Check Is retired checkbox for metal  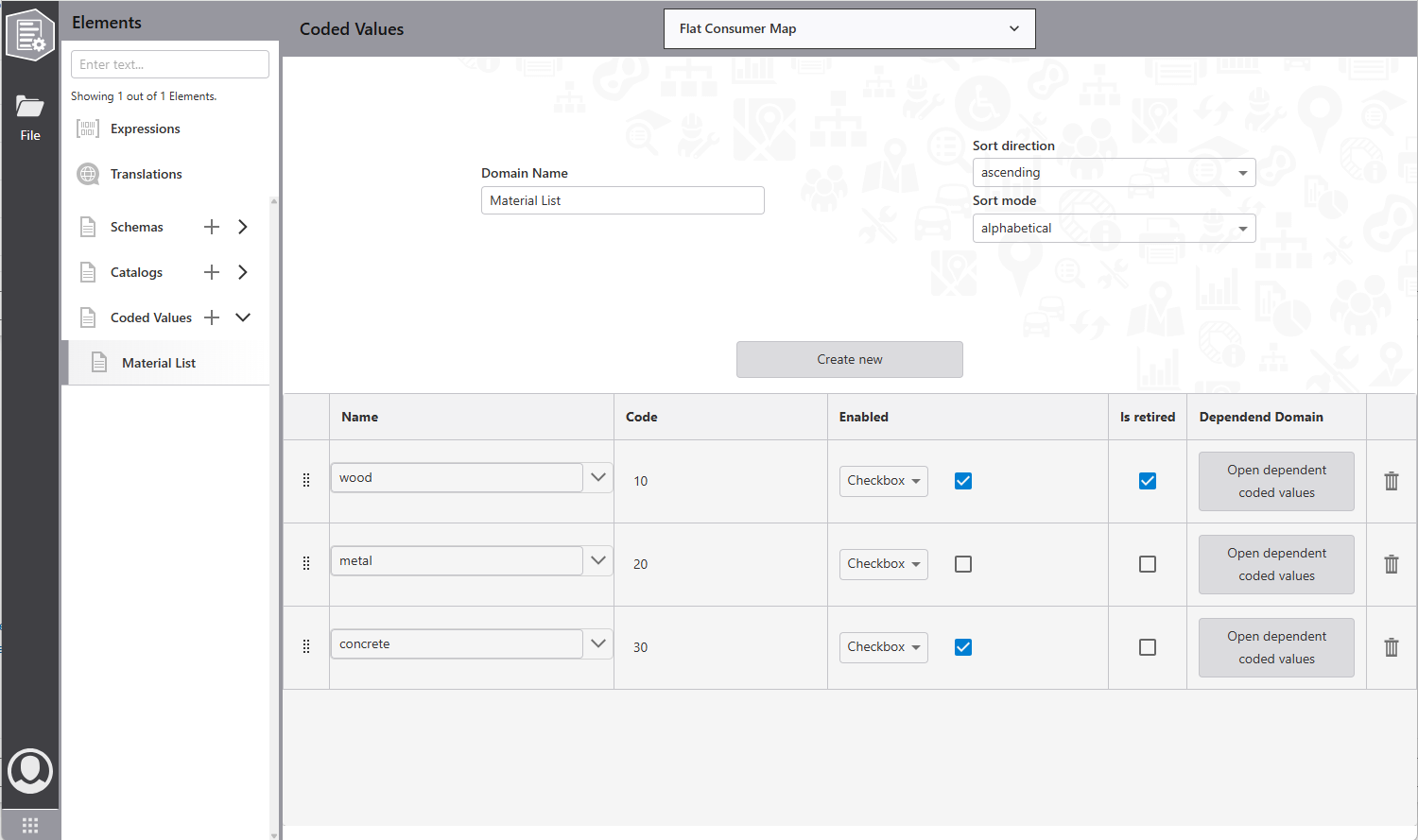pos(1148,564)
